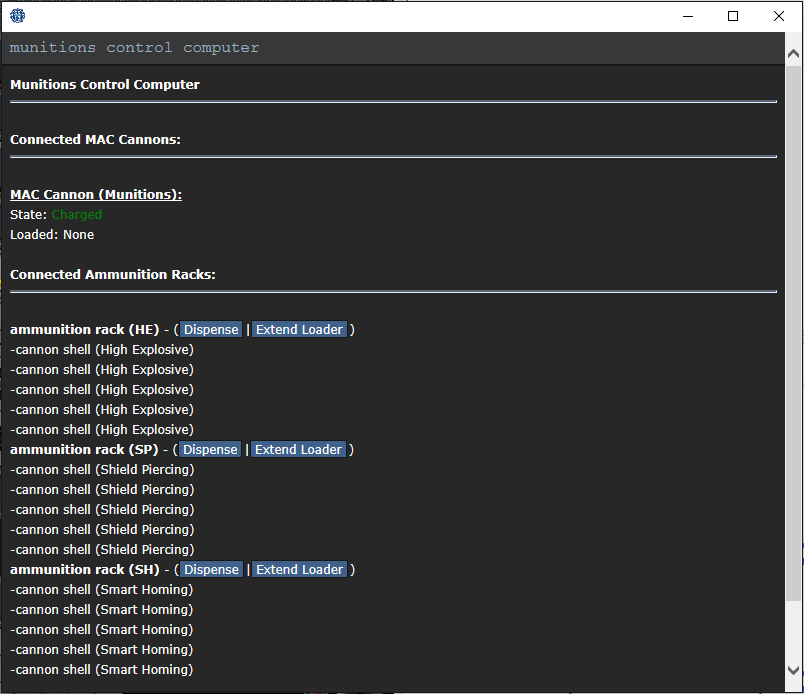Select the first High Explosive cannon shell entry
804x694 pixels.
102,350
